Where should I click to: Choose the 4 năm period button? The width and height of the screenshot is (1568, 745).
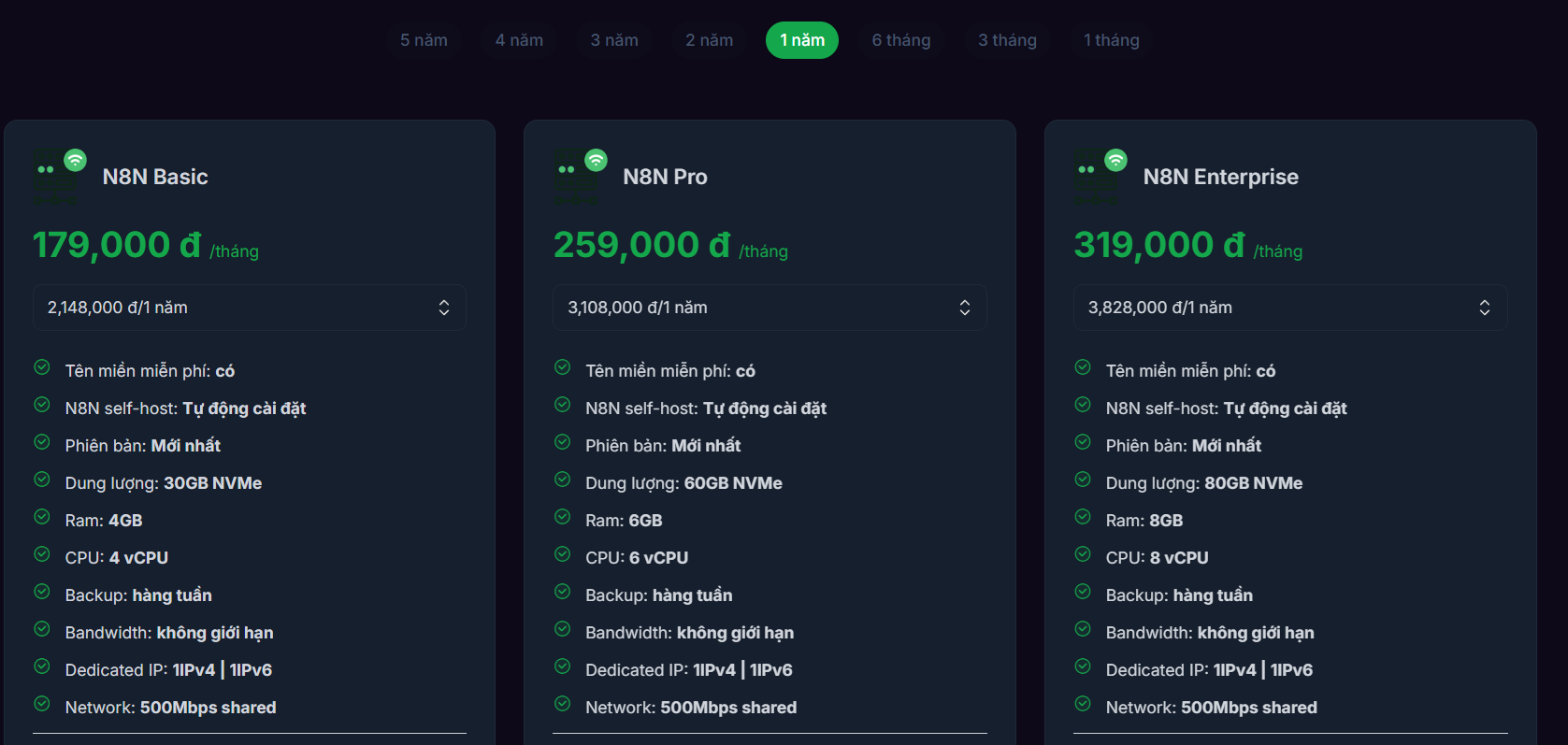coord(519,40)
